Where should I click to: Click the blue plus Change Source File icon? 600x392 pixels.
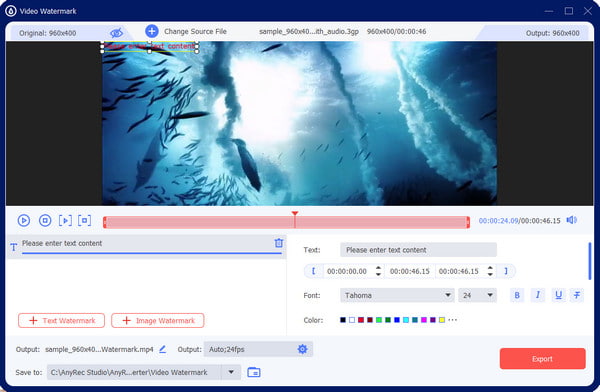152,31
